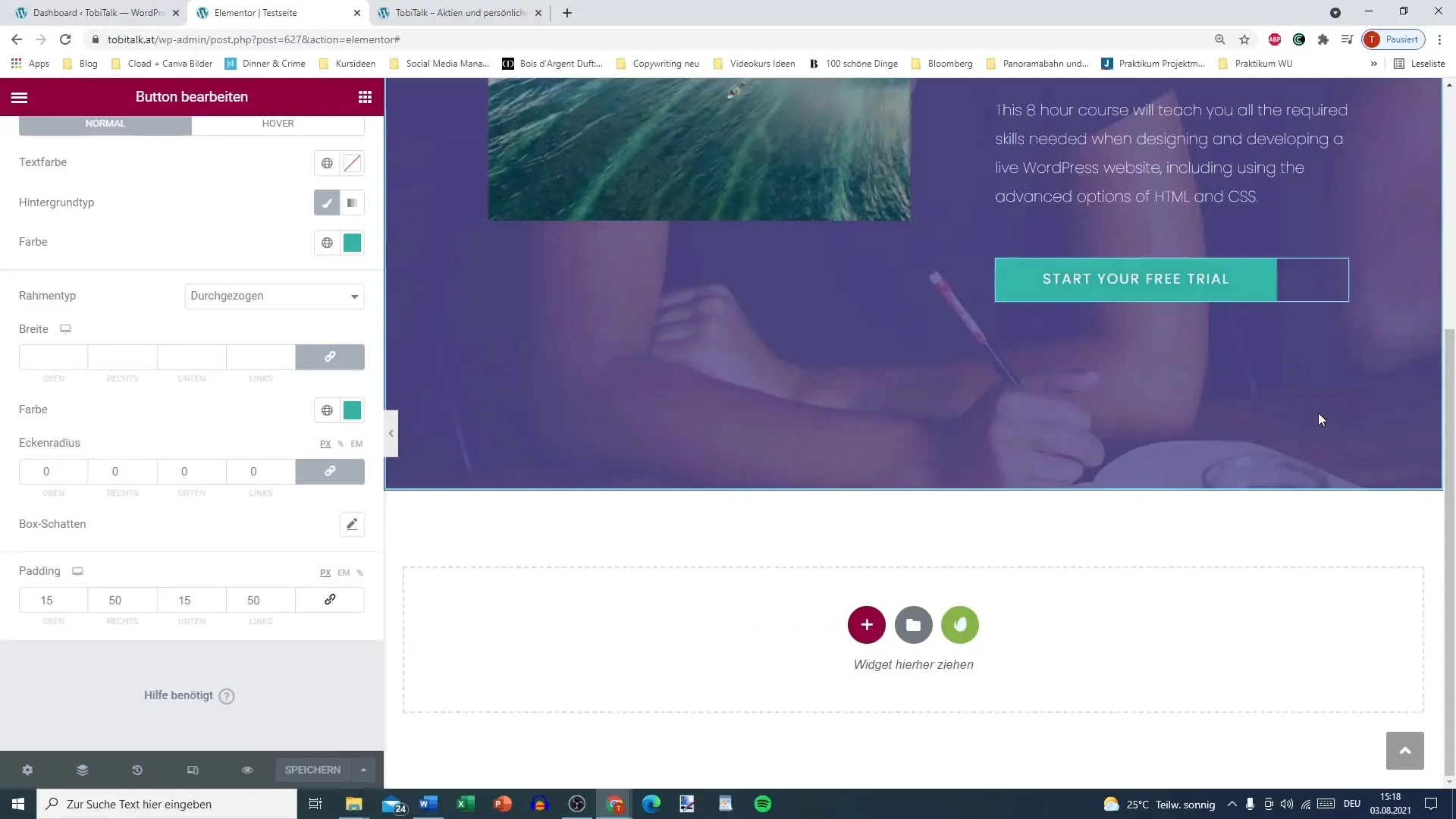
Task: Click PX unit selector for Eckenradius
Action: 325,443
